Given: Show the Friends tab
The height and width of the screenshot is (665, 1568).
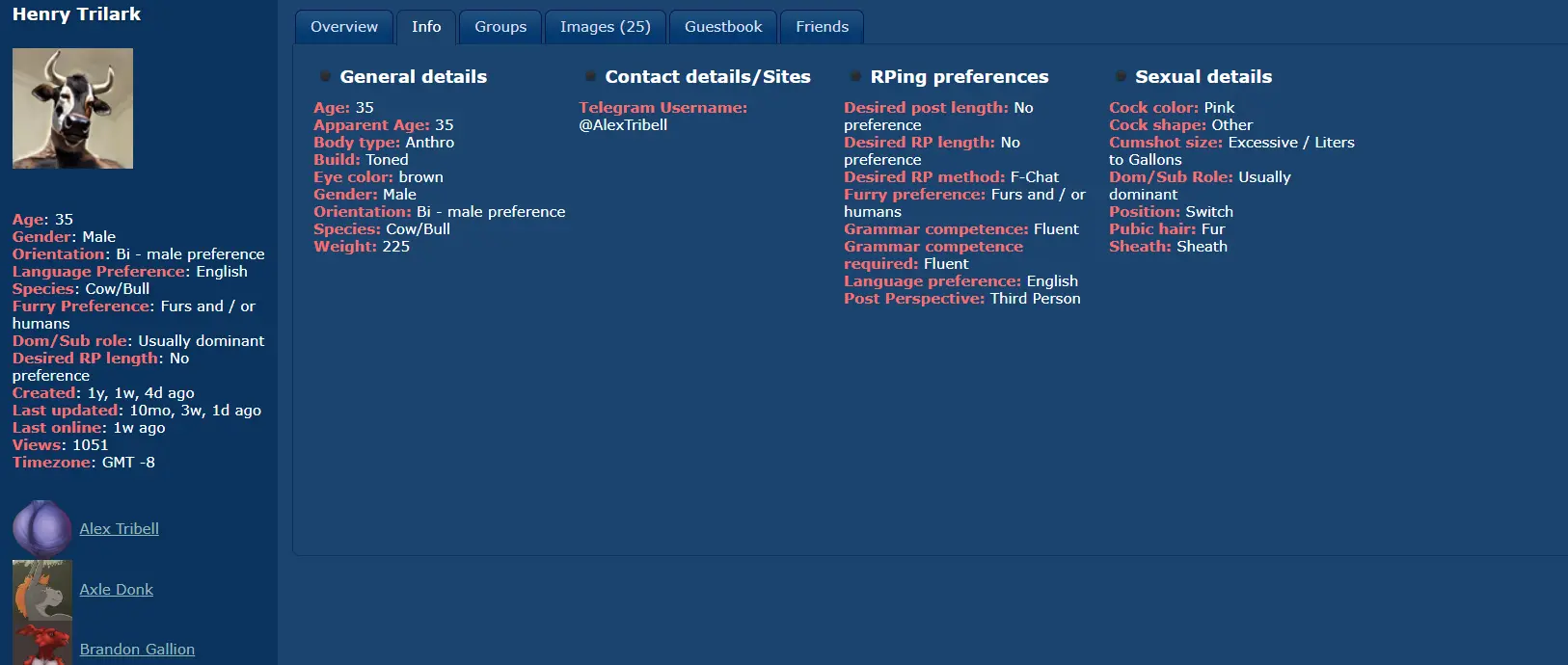Looking at the screenshot, I should (823, 27).
